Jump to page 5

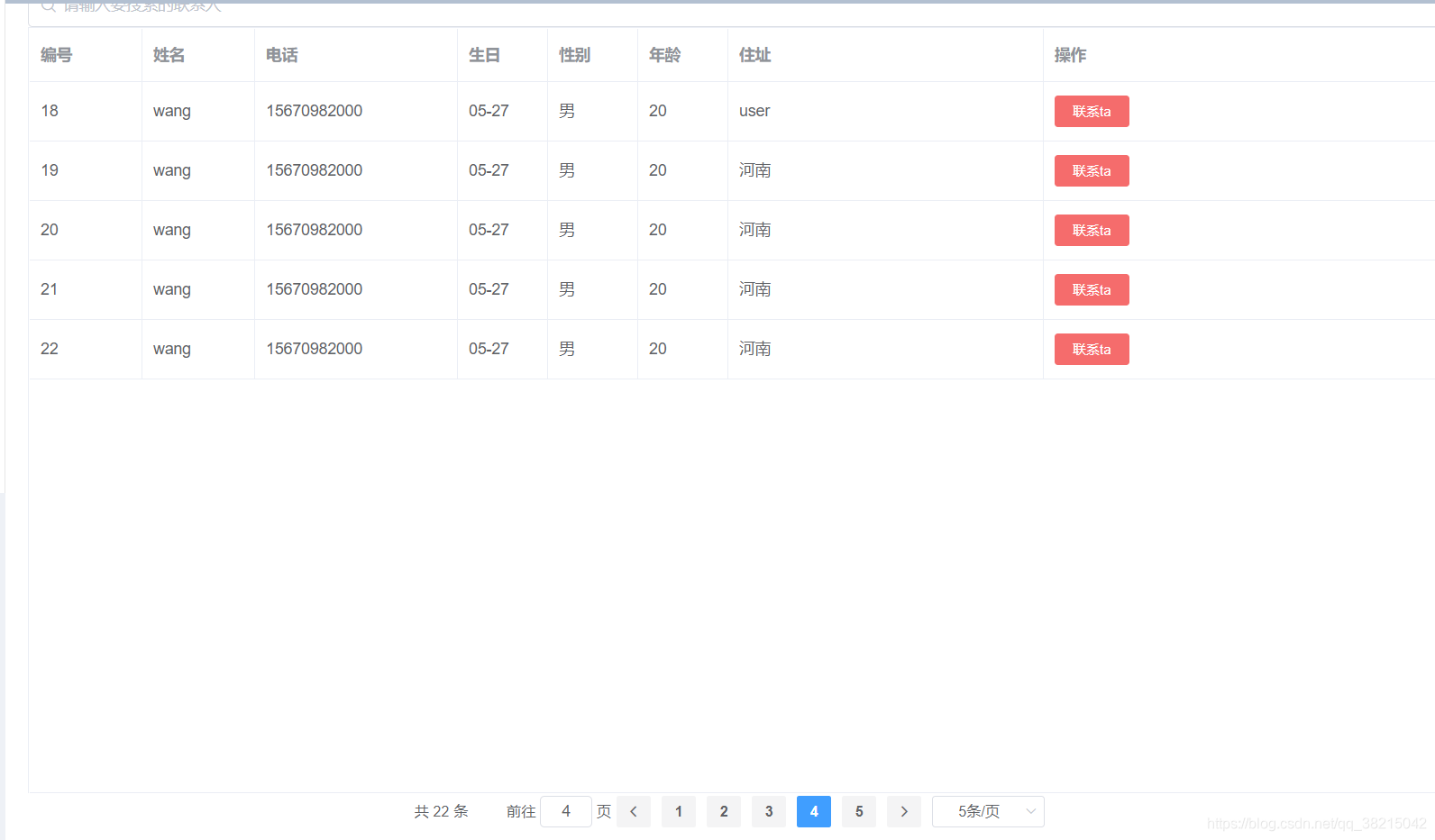click(x=859, y=811)
